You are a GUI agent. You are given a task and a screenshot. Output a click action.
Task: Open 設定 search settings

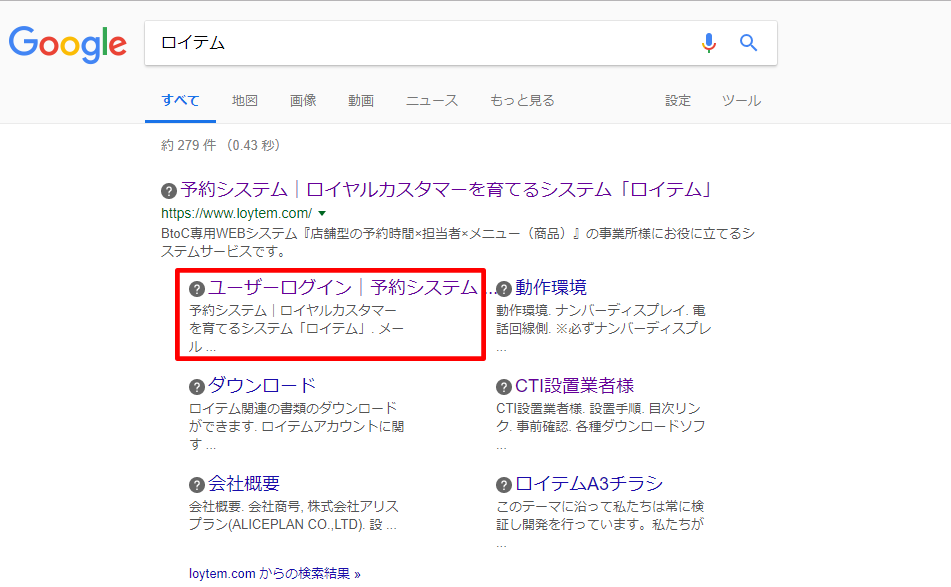678,101
